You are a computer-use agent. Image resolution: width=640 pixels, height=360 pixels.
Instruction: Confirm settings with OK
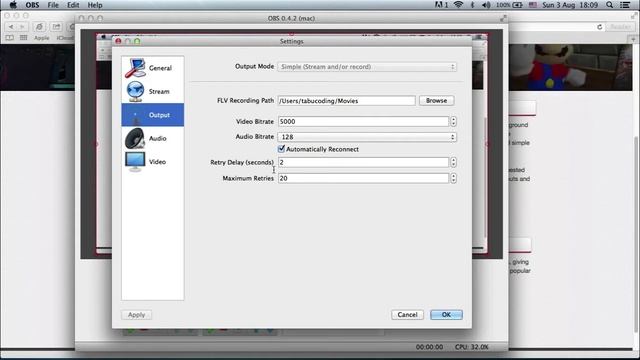[x=446, y=315]
